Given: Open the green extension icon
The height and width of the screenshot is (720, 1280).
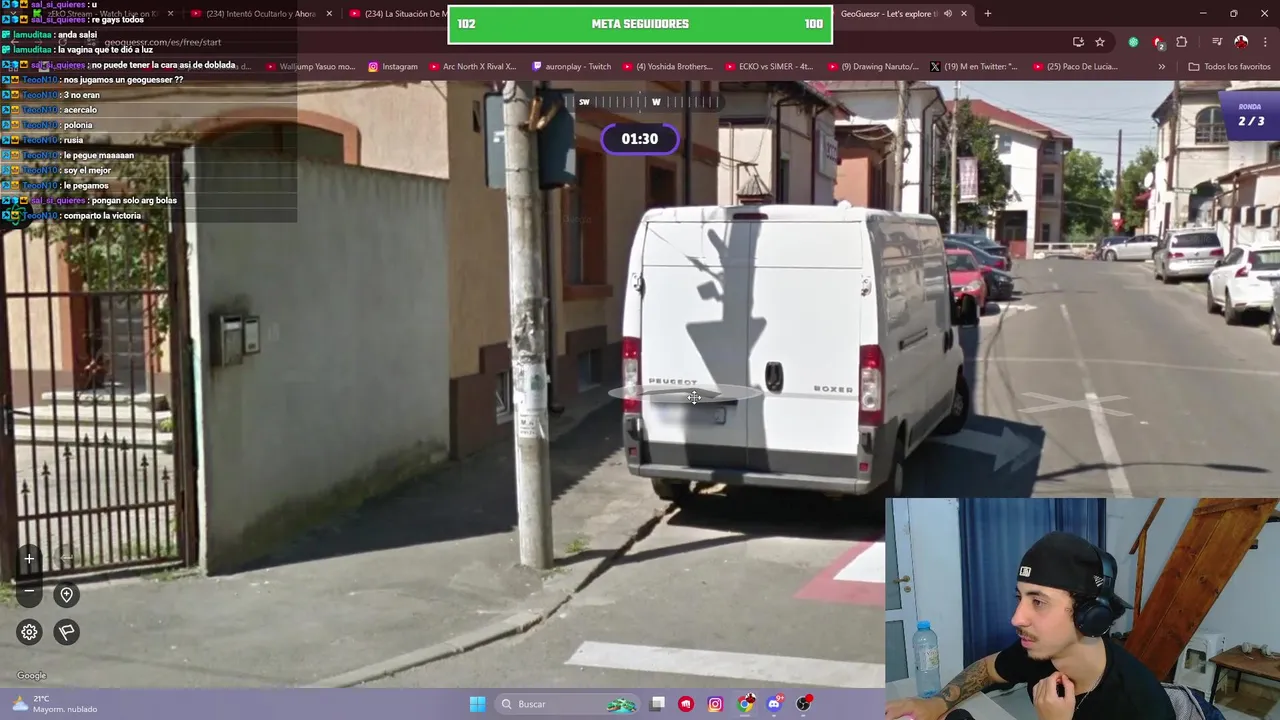Looking at the screenshot, I should tap(1133, 42).
